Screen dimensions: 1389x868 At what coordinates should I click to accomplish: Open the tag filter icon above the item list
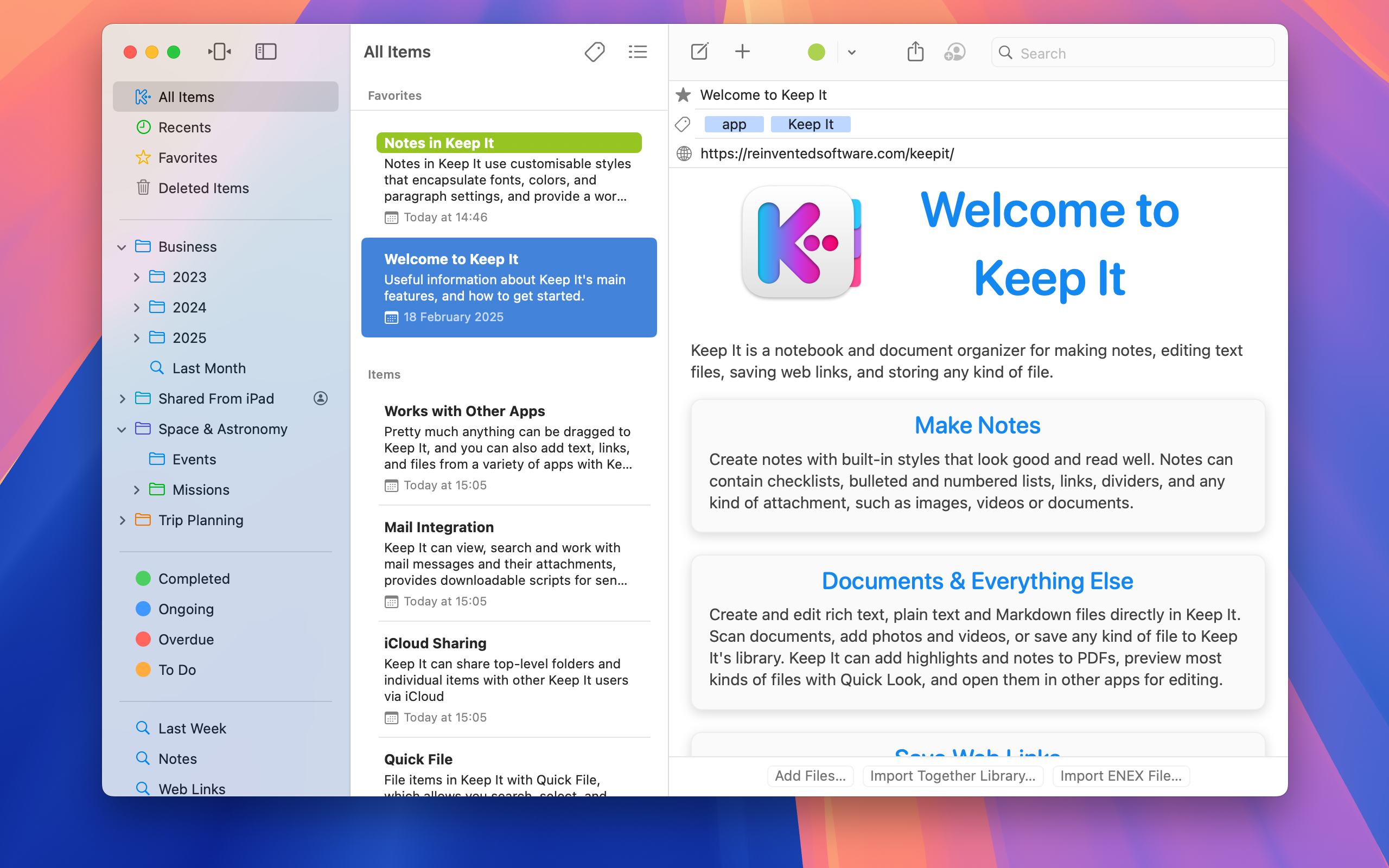tap(595, 52)
